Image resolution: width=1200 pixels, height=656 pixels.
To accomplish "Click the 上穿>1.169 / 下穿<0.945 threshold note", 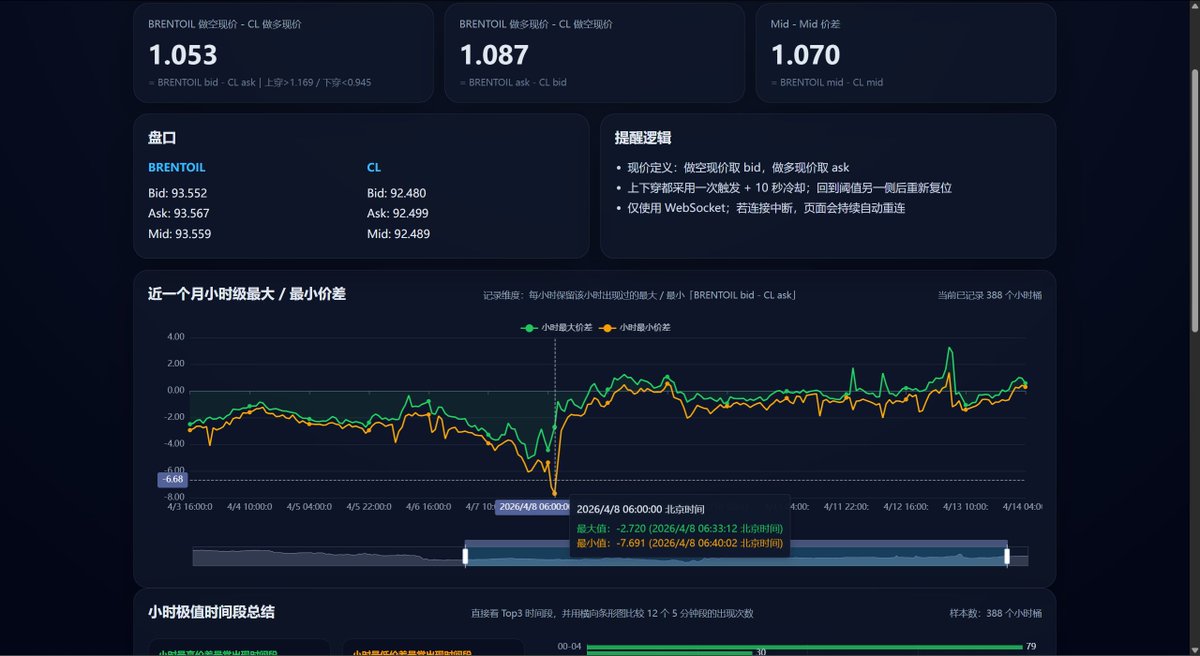I will pyautogui.click(x=319, y=82).
